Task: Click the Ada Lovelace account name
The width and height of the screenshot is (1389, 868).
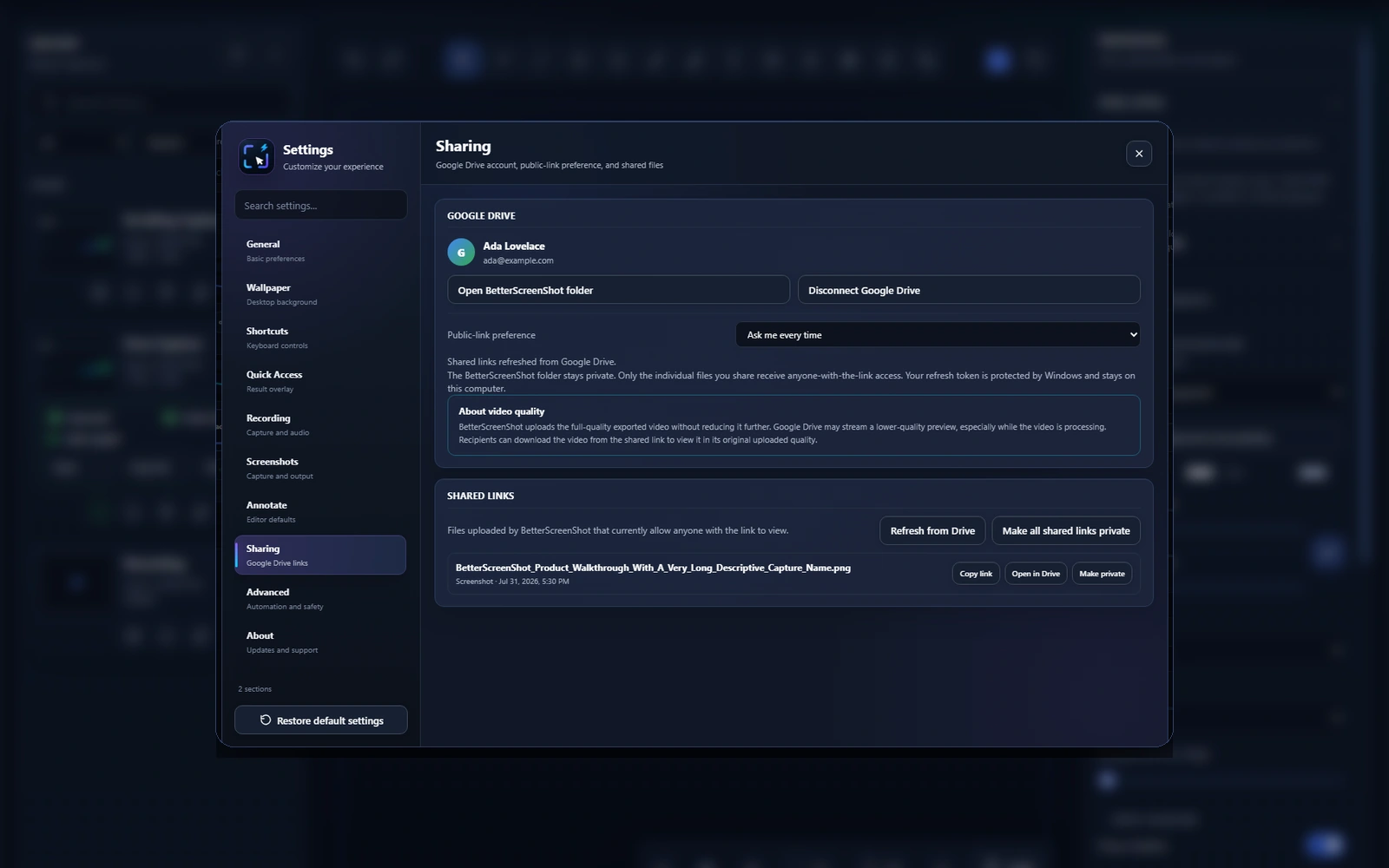Action: coord(514,246)
